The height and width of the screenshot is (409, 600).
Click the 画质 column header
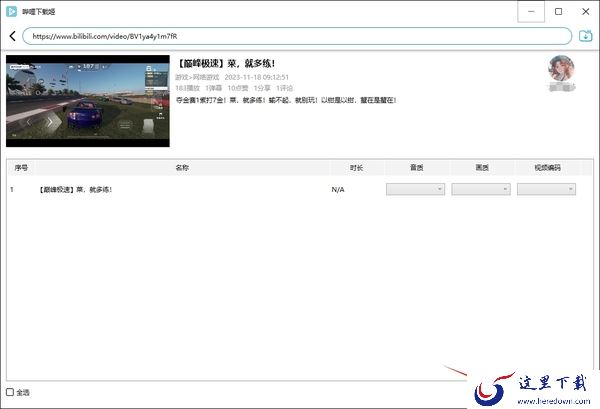[x=482, y=168]
